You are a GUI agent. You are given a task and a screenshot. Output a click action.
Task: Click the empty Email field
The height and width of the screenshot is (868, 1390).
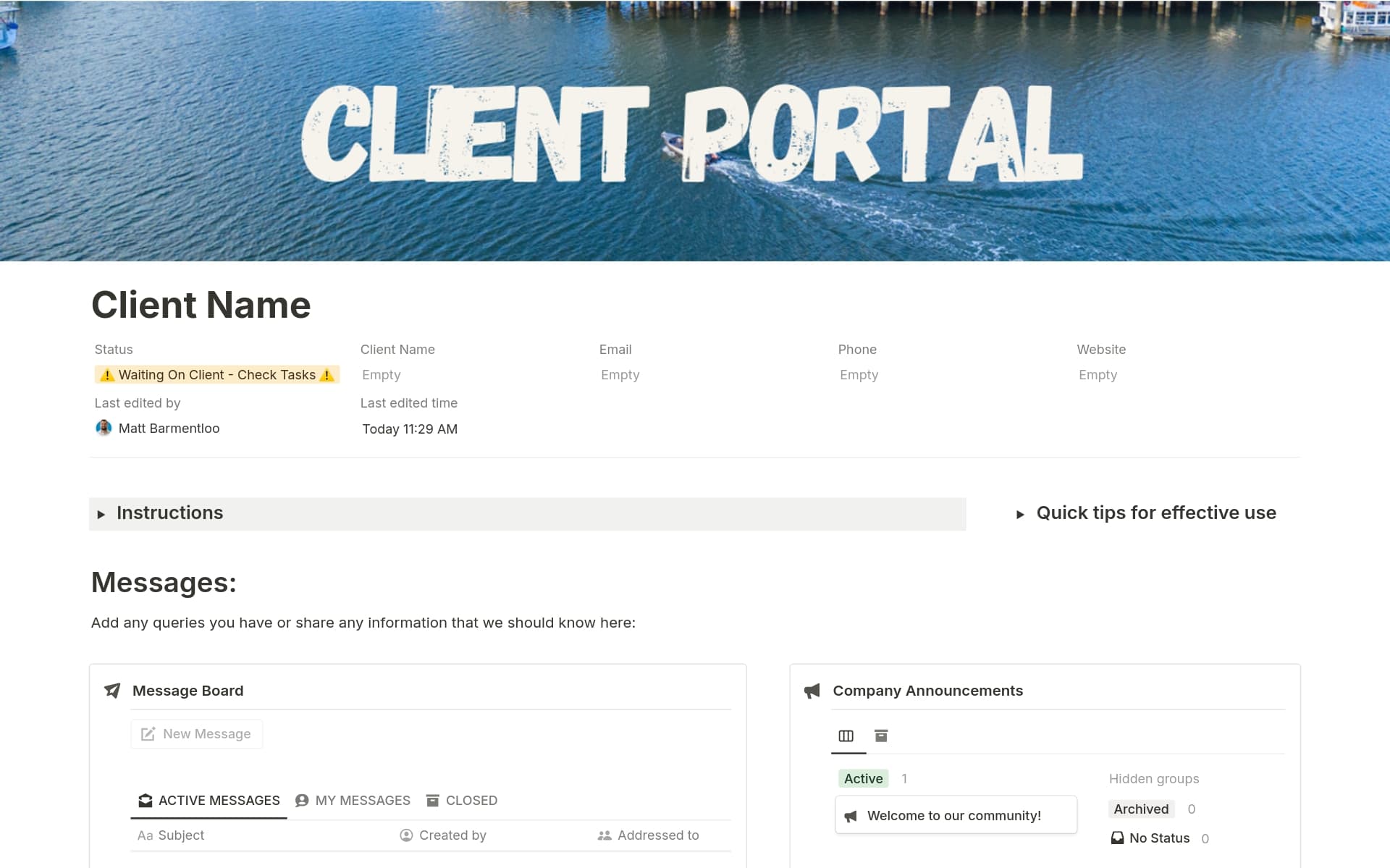tap(620, 375)
